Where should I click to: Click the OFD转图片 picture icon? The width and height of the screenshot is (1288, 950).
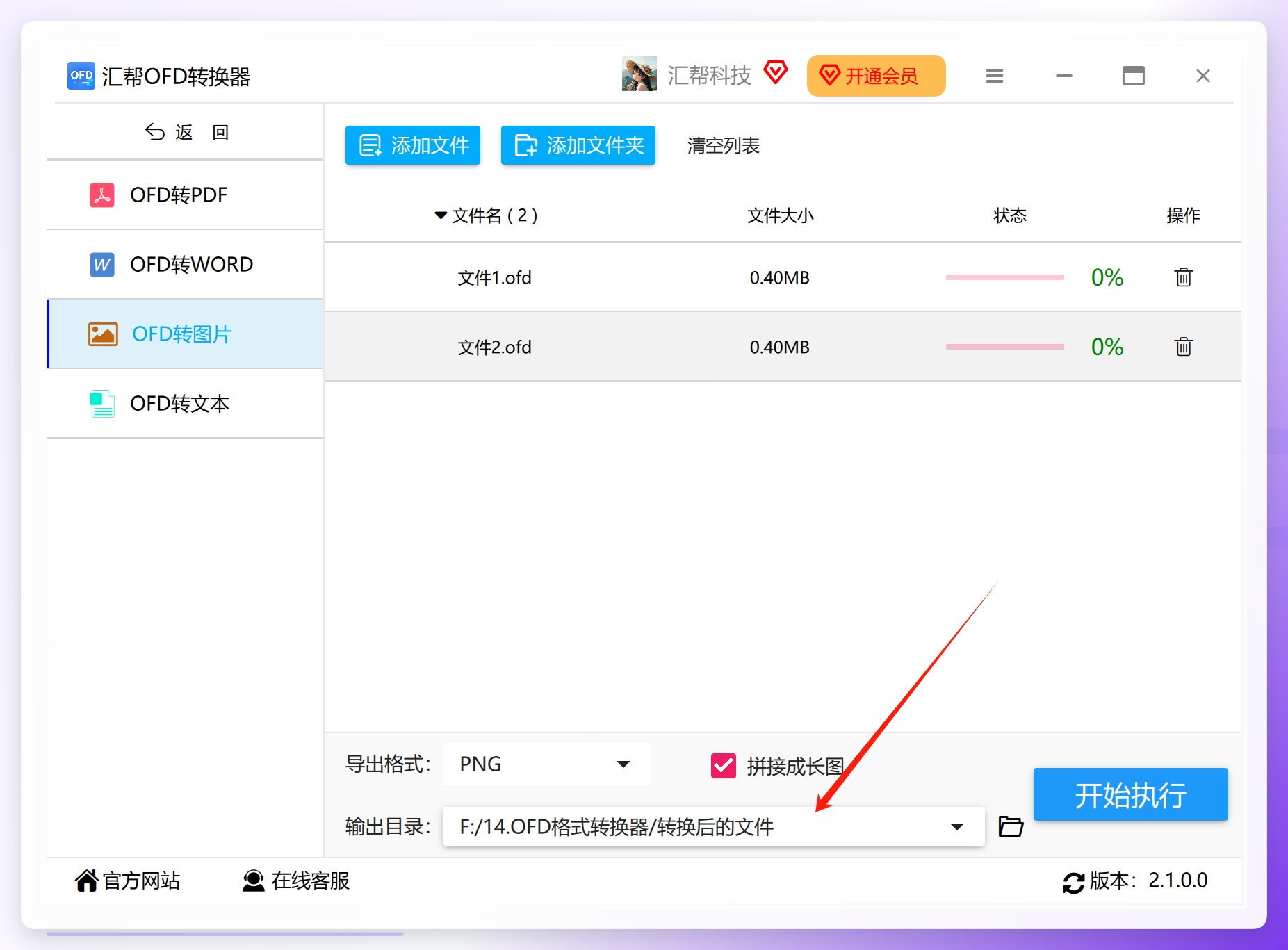point(103,334)
